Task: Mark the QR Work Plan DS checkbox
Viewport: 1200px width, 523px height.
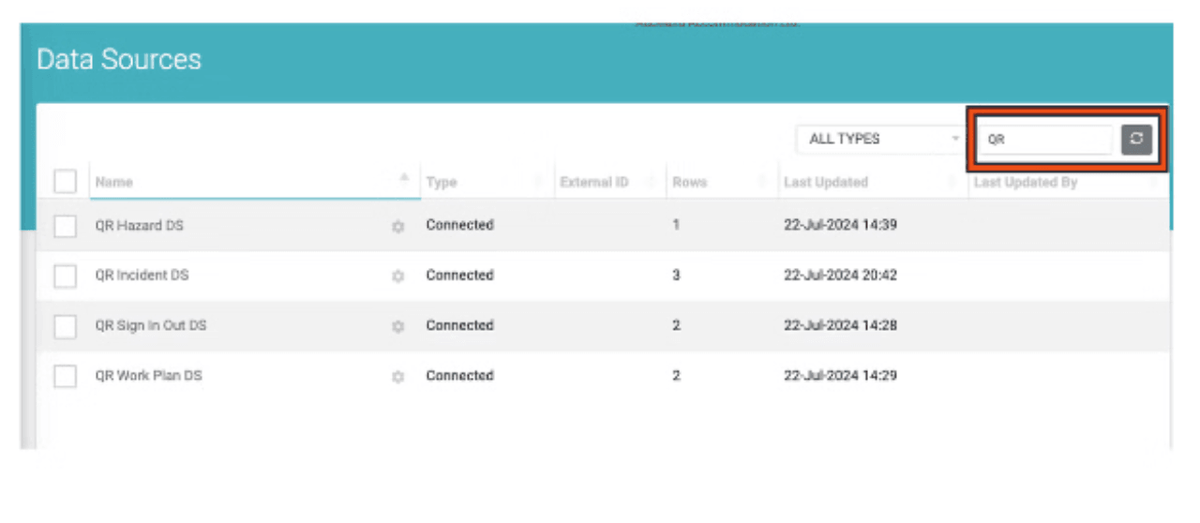Action: tap(65, 377)
